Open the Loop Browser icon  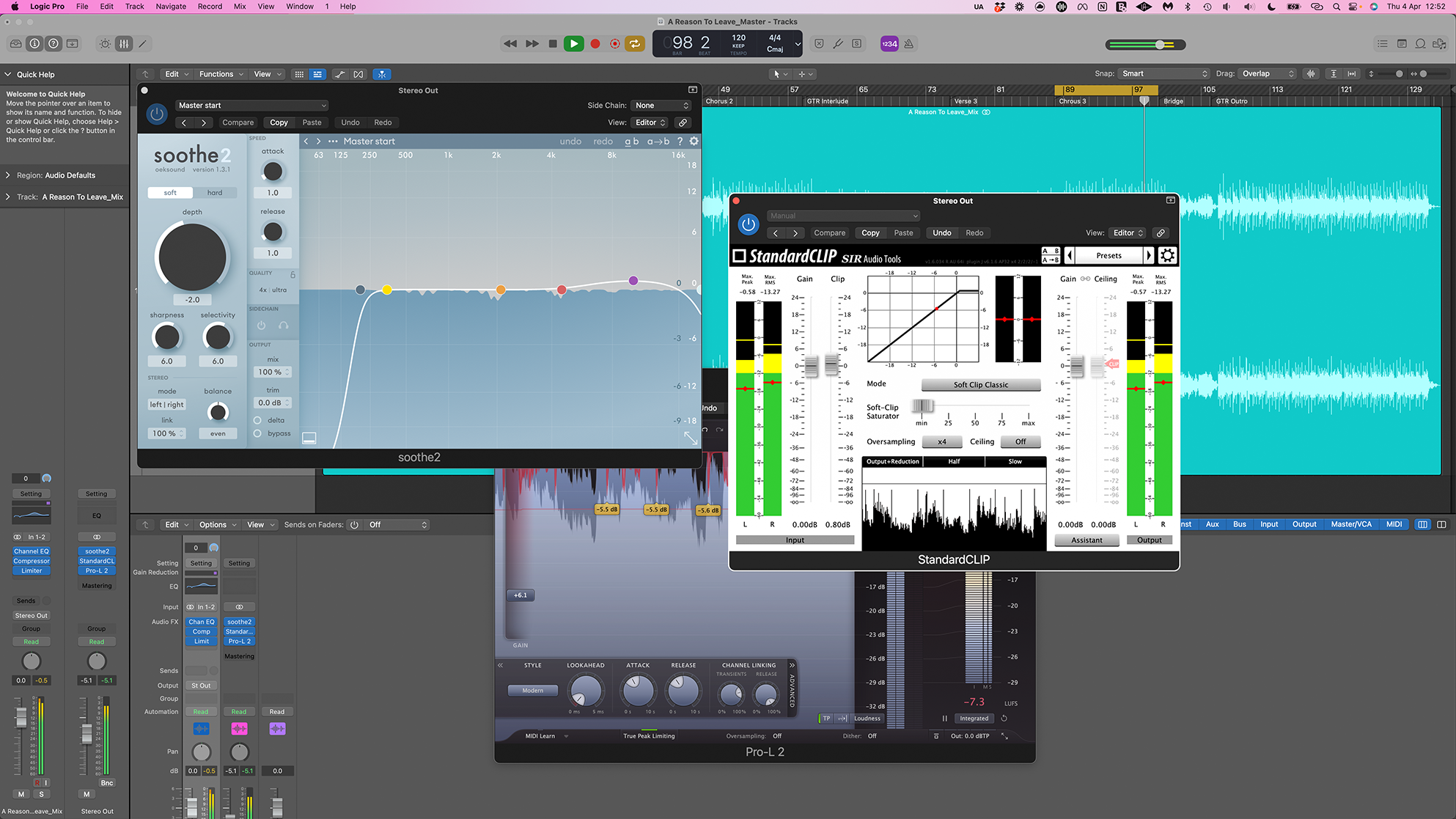tap(1421, 44)
